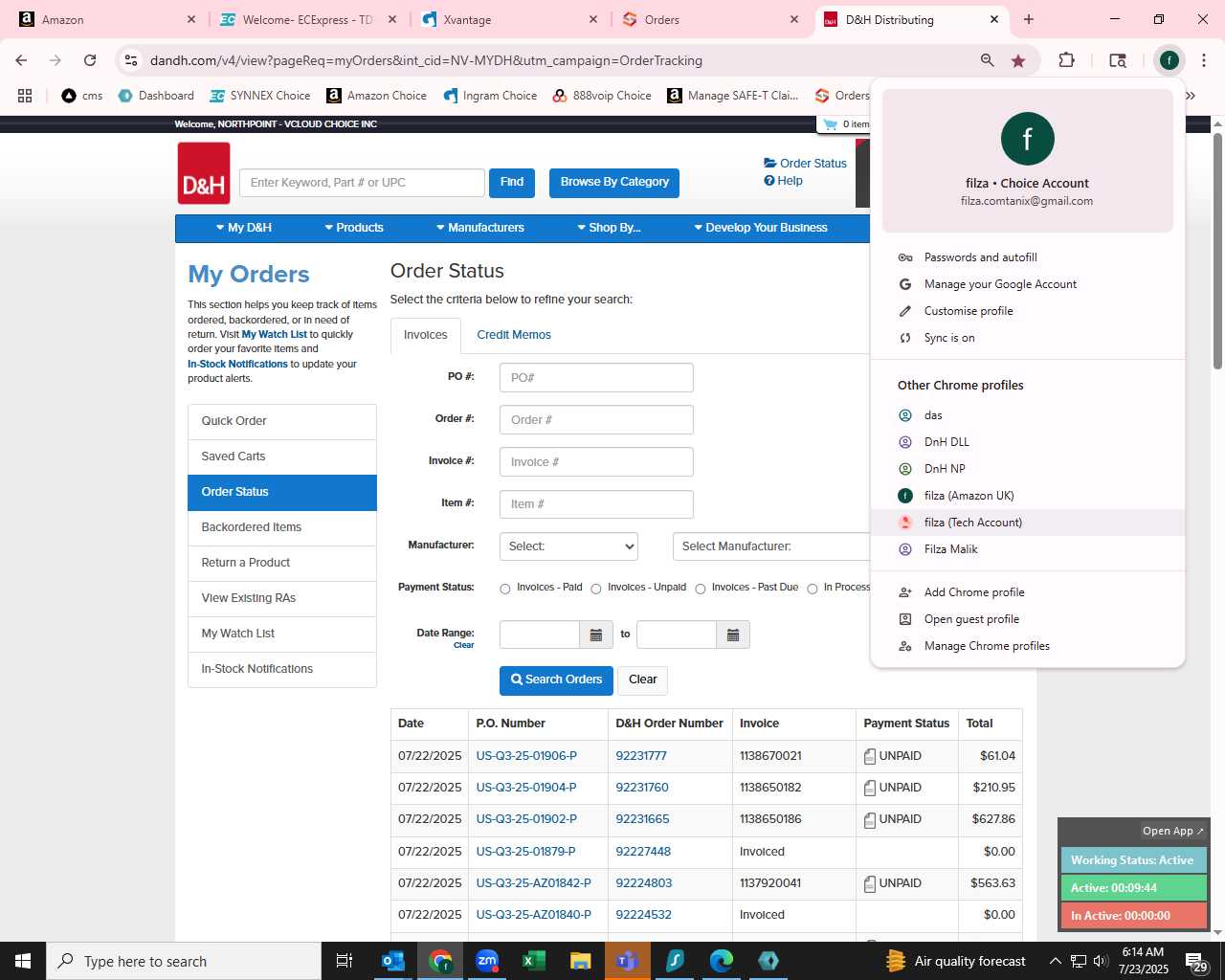Image resolution: width=1225 pixels, height=980 pixels.
Task: Open the Manufacturer Select dropdown
Action: 568,546
